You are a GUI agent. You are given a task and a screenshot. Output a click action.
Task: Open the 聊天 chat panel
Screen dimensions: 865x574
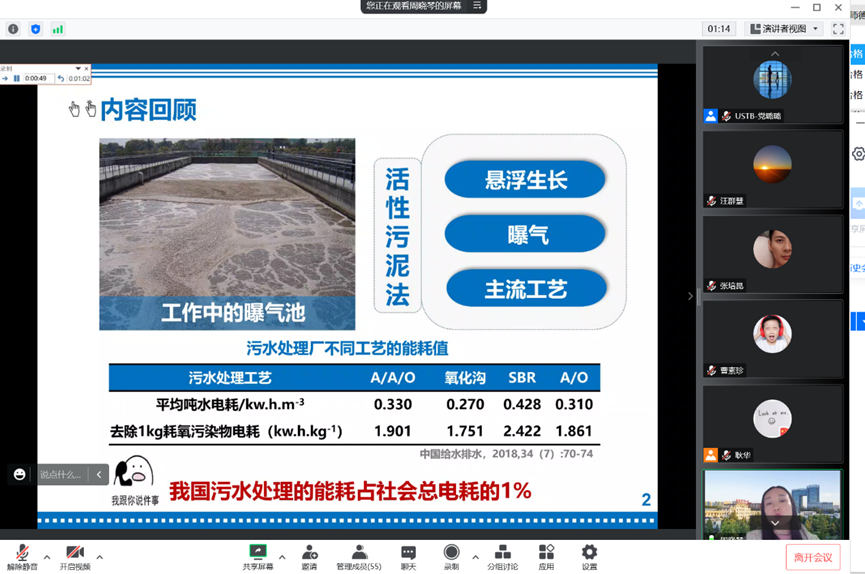point(408,556)
